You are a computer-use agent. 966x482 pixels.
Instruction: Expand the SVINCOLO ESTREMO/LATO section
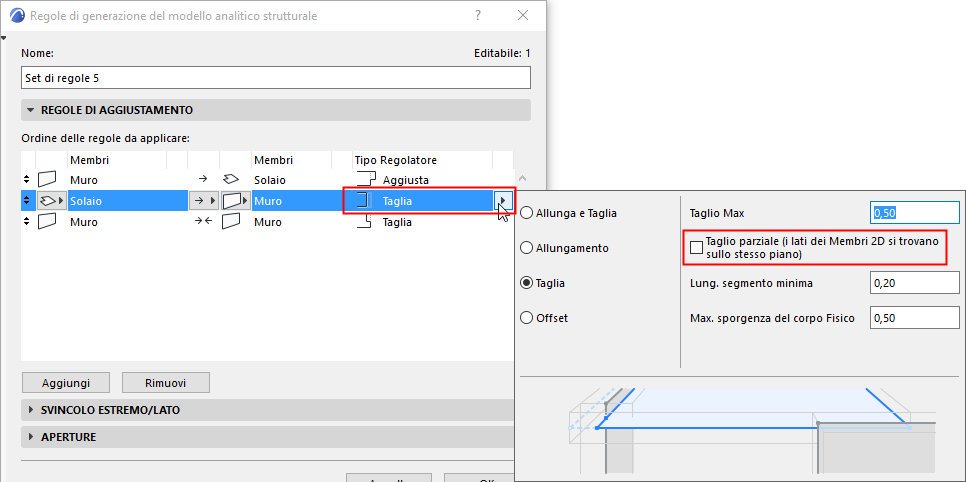pos(269,410)
